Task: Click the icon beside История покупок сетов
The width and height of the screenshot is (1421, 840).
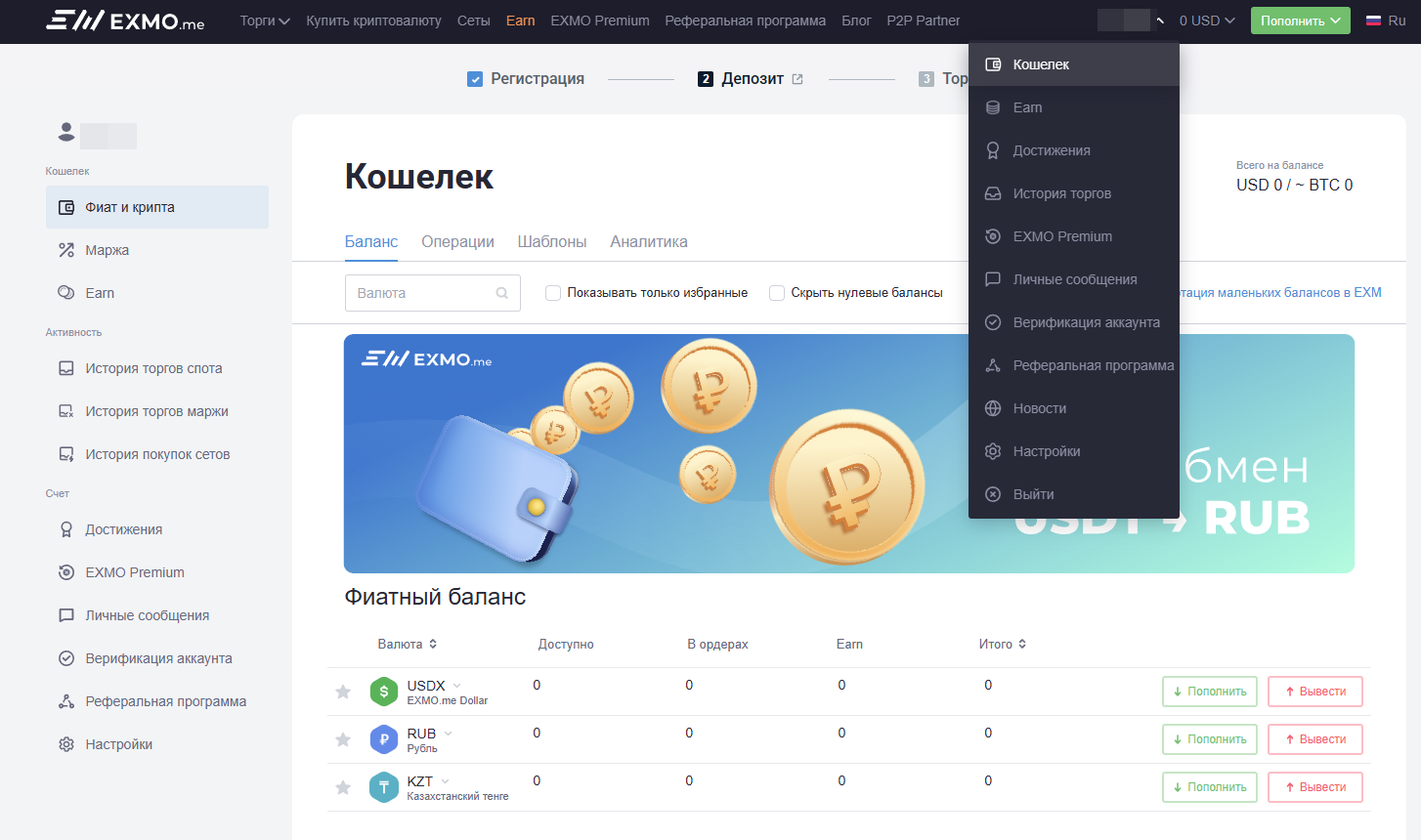Action: point(66,454)
